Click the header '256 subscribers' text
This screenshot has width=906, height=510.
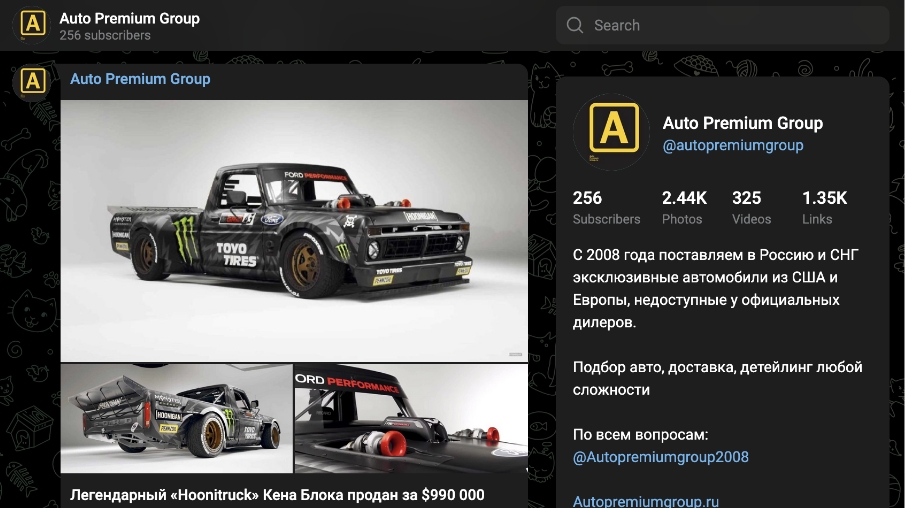[x=105, y=35]
